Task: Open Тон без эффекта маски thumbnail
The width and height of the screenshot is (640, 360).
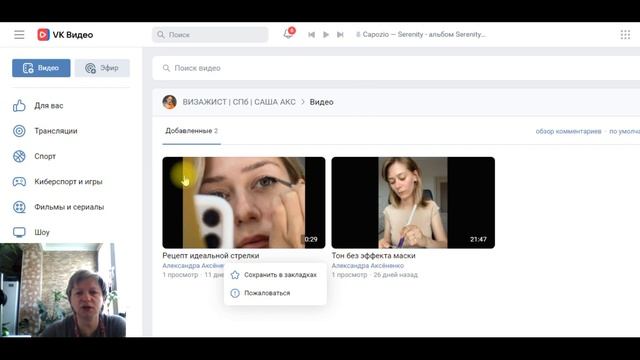Action: pos(413,202)
